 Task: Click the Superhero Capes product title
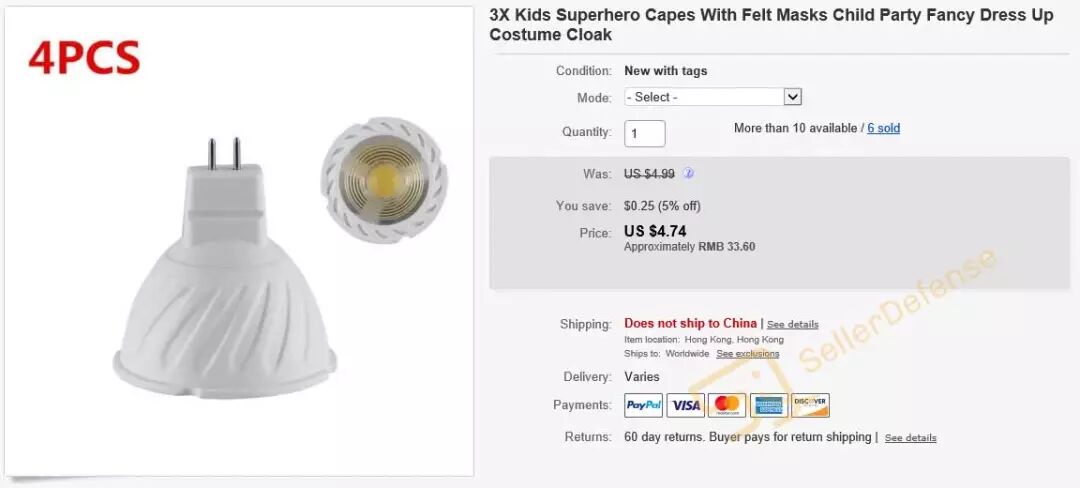click(770, 25)
